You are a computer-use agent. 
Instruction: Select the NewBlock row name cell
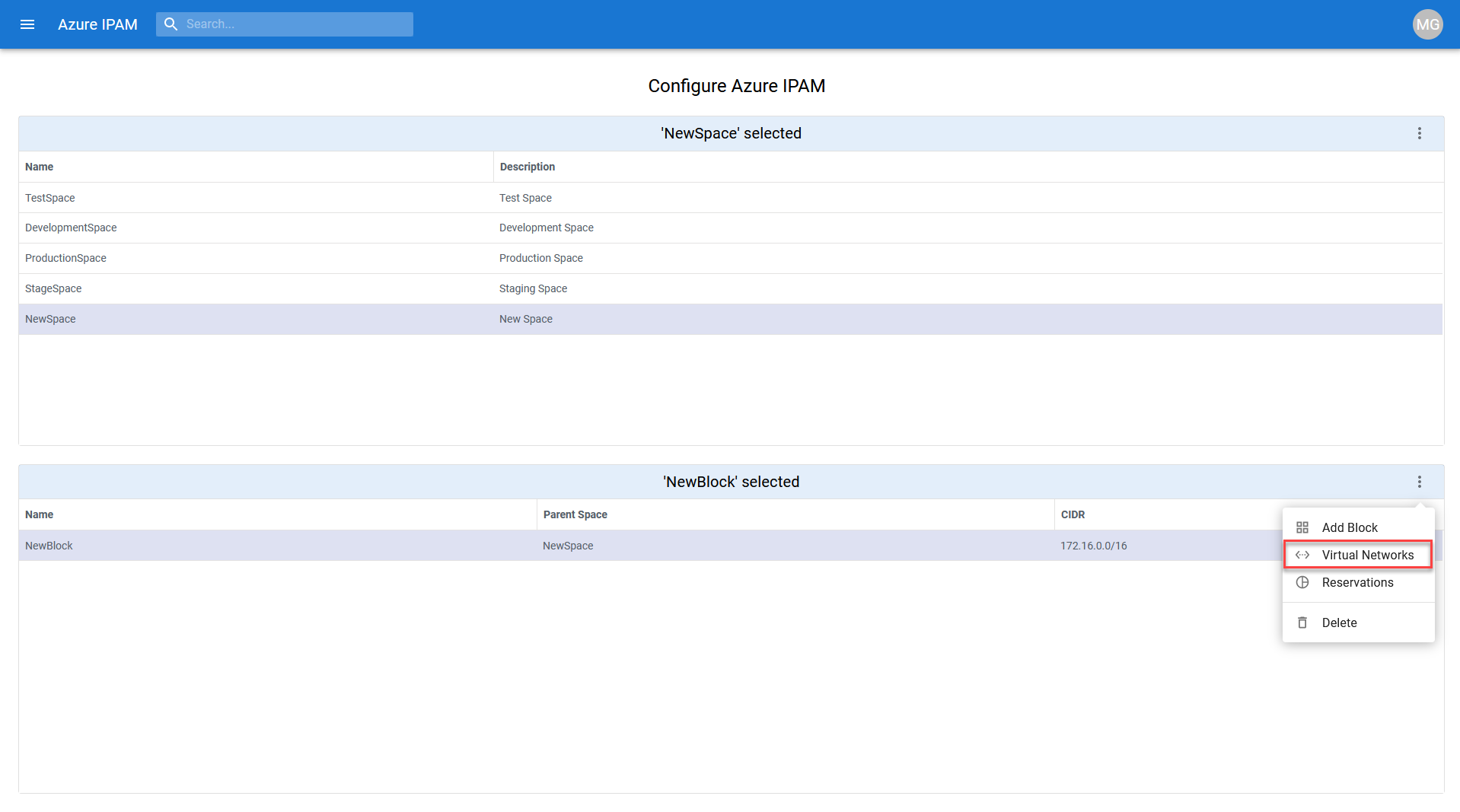pyautogui.click(x=278, y=546)
